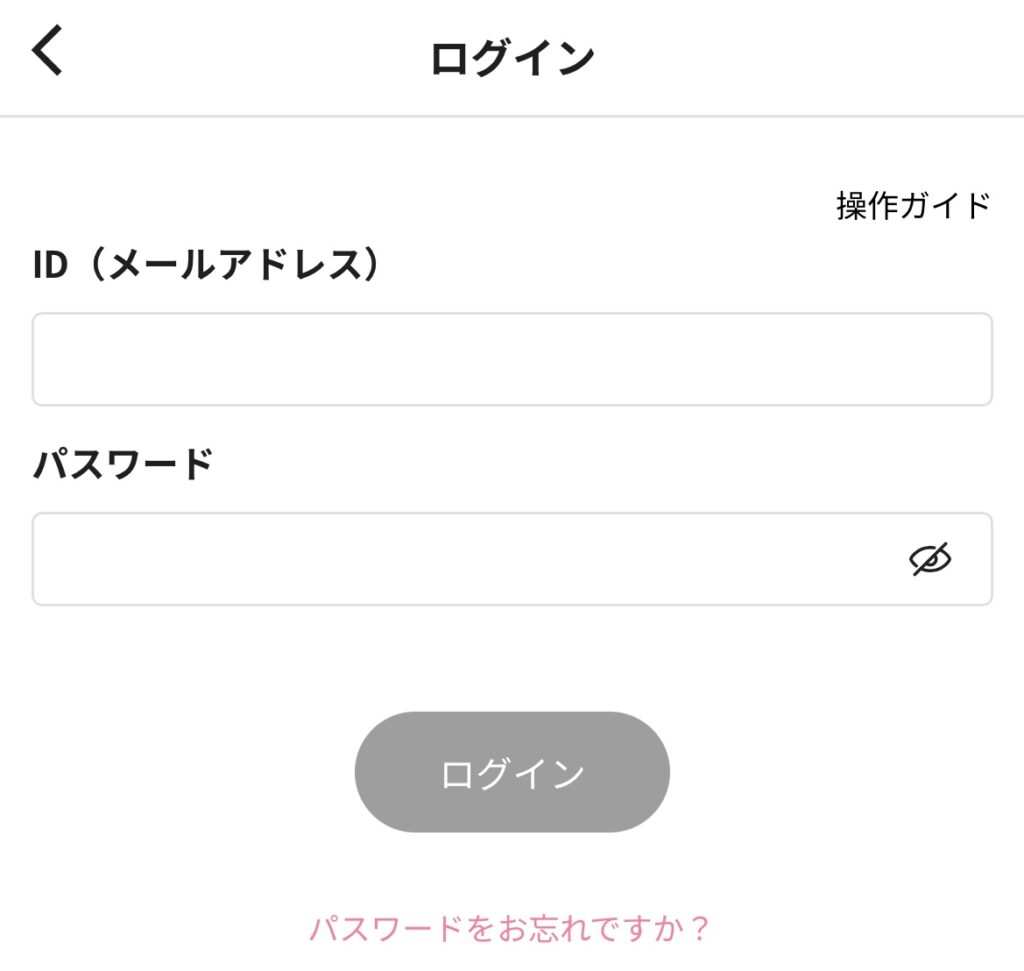Click the ログイン heading in the header
Image resolution: width=1024 pixels, height=971 pixels.
512,59
